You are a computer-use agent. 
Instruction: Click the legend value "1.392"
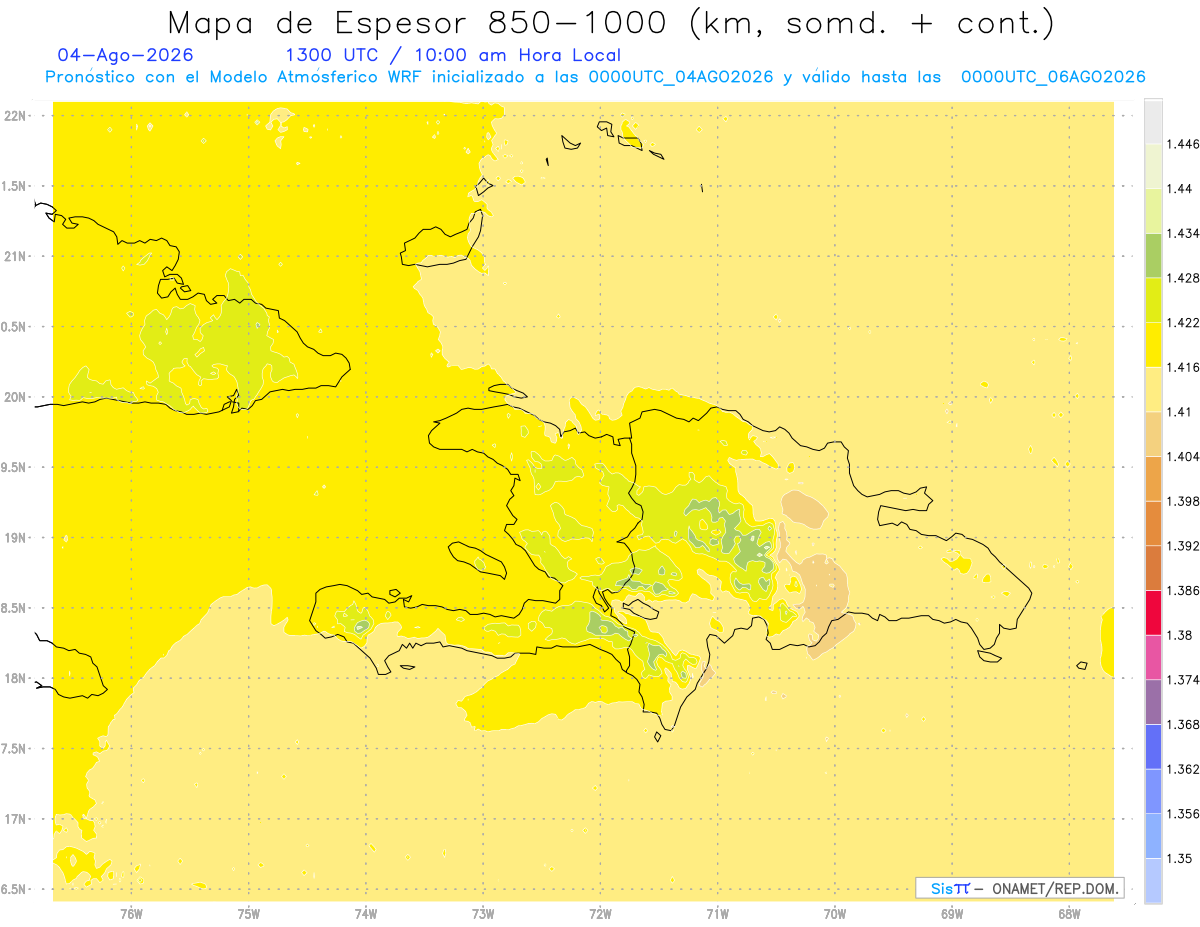pyautogui.click(x=1183, y=546)
